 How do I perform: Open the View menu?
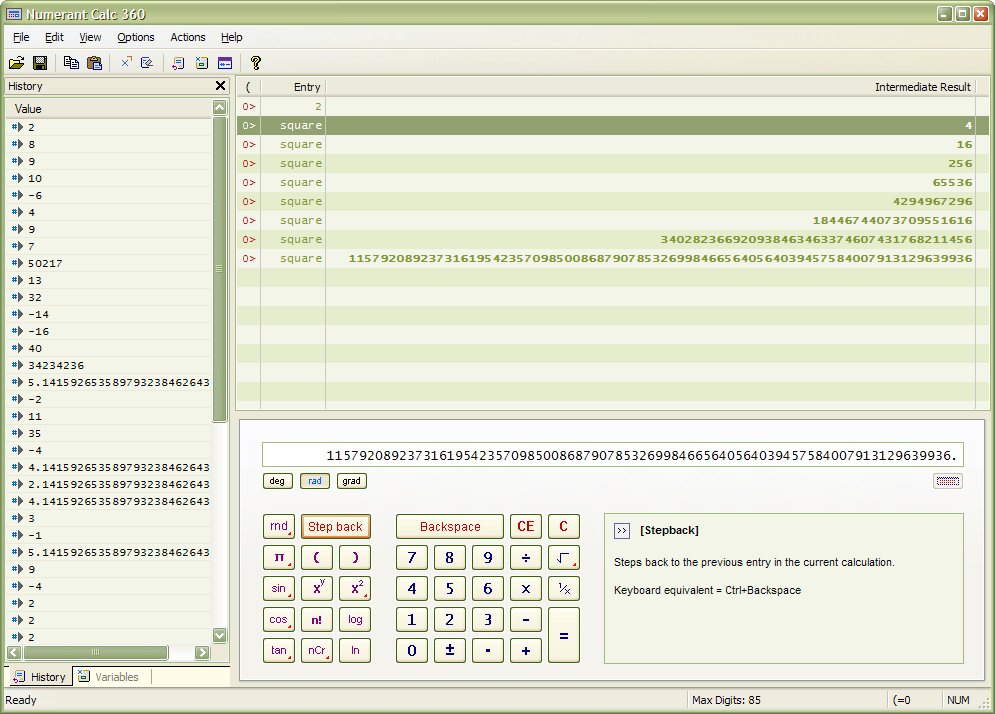[90, 37]
